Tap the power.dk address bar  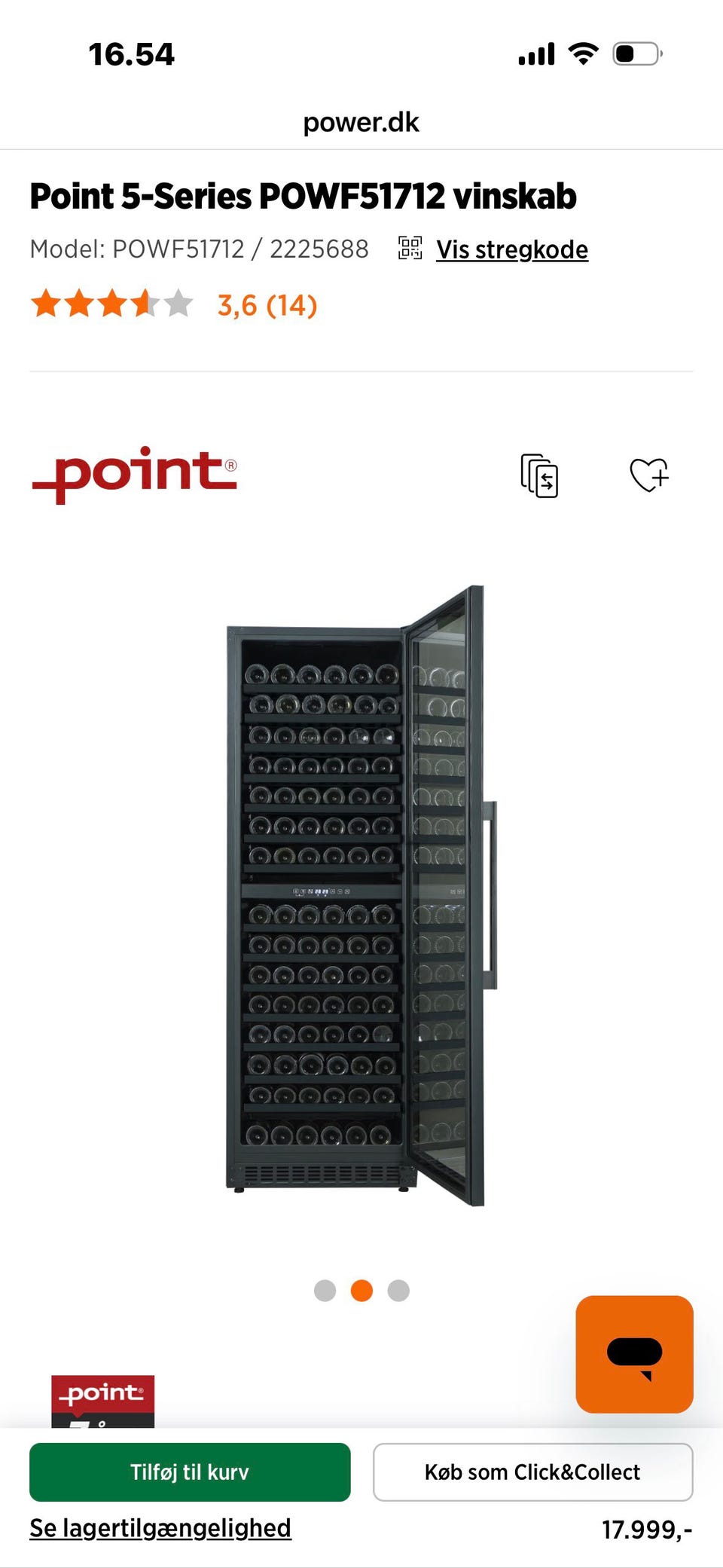pos(361,122)
